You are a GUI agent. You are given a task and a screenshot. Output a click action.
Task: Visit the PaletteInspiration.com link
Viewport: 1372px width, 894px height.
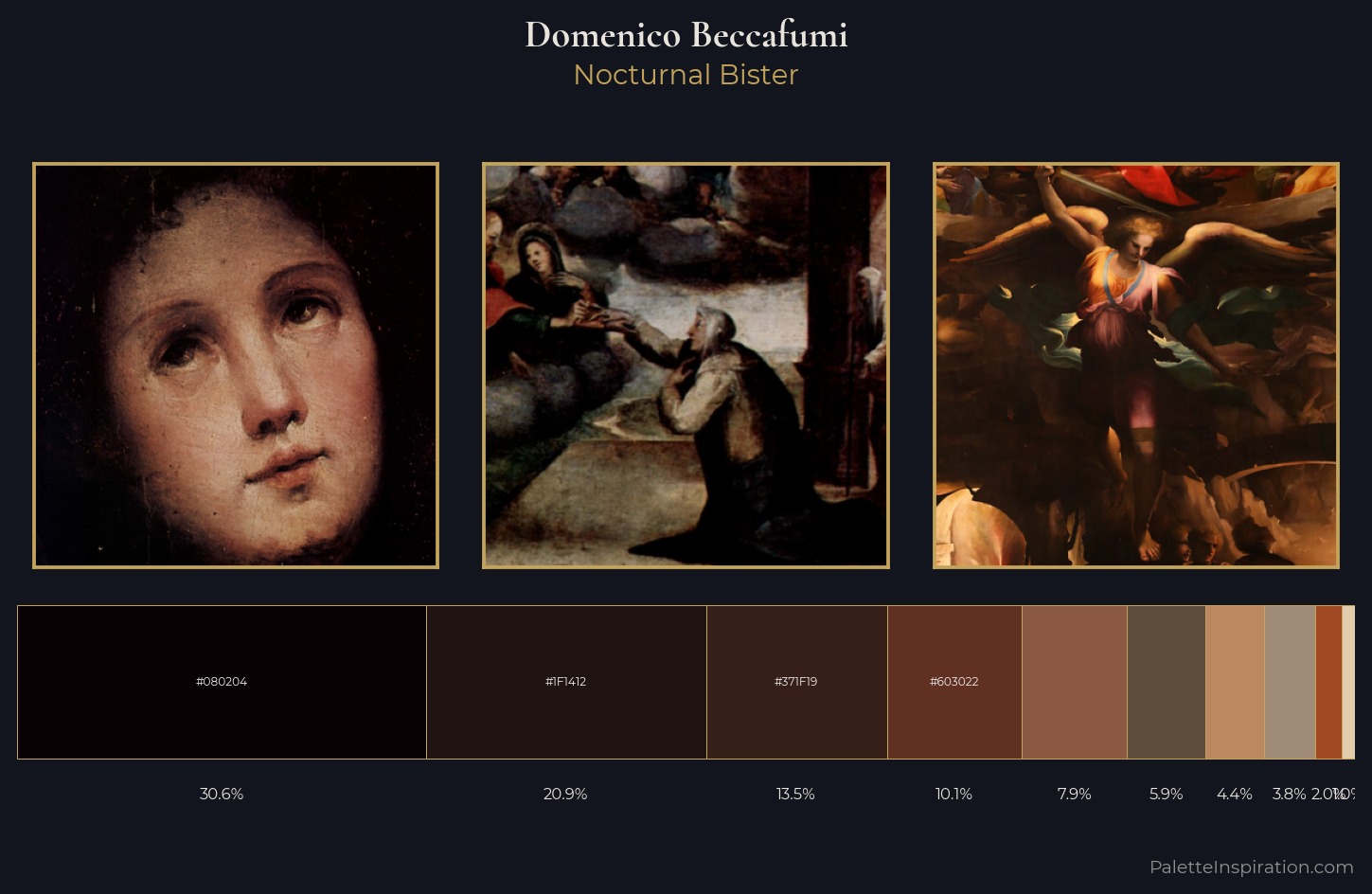tap(1252, 867)
